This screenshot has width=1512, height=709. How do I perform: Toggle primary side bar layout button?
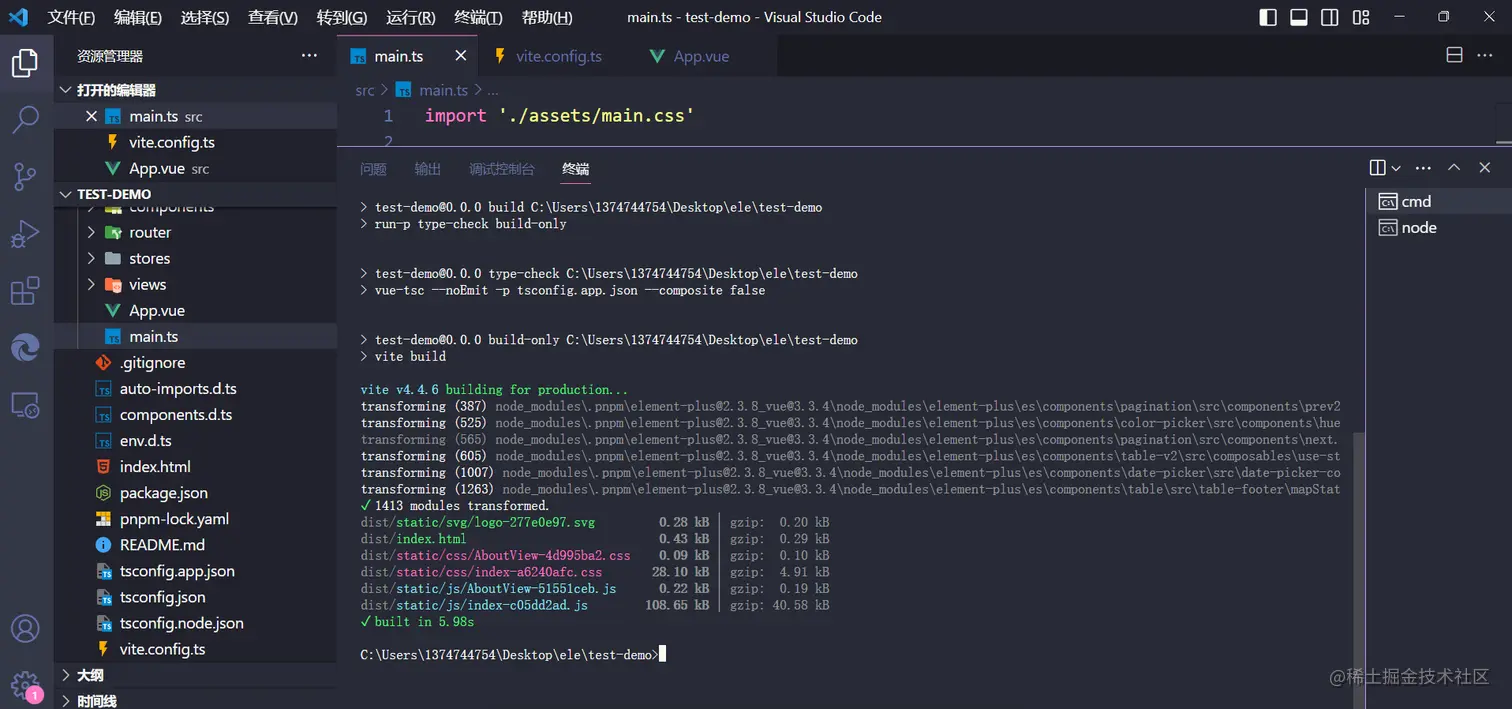coord(1268,17)
